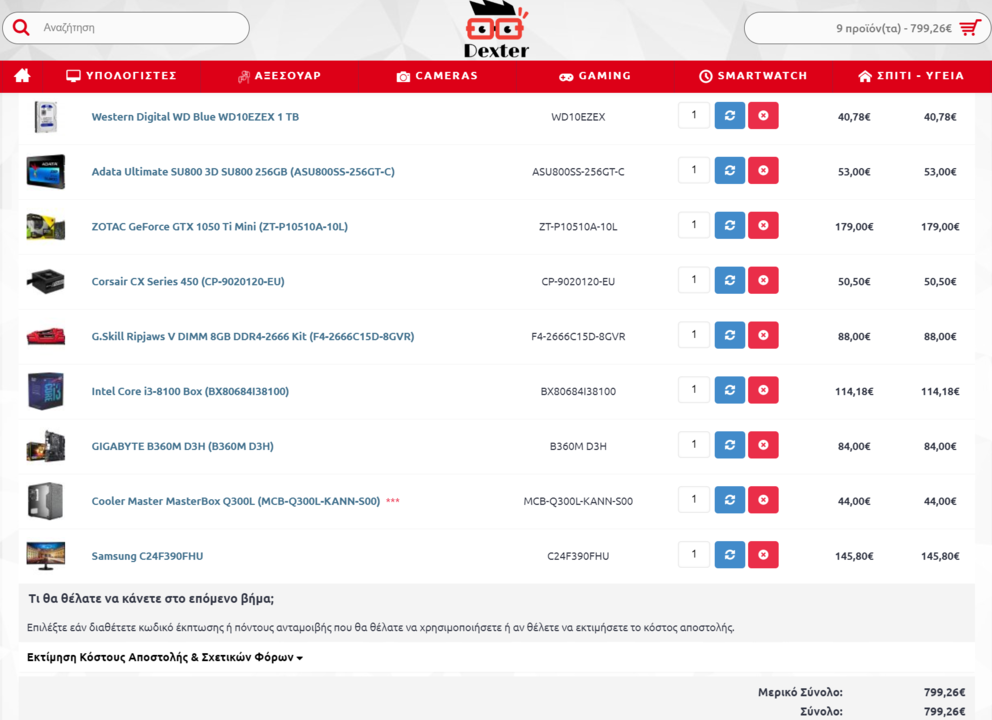This screenshot has height=720, width=992.
Task: Refresh quantity for Western Digital WD Blue
Action: (x=729, y=116)
